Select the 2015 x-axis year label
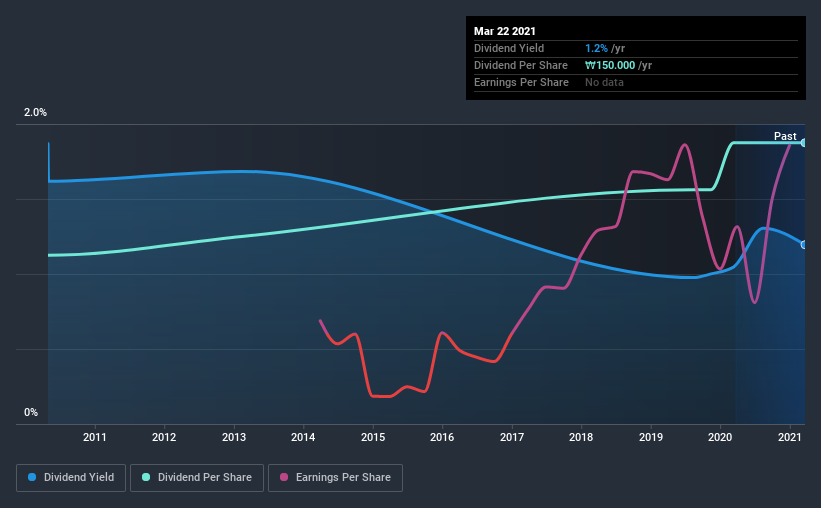Viewport: 821px width, 508px height. click(373, 437)
